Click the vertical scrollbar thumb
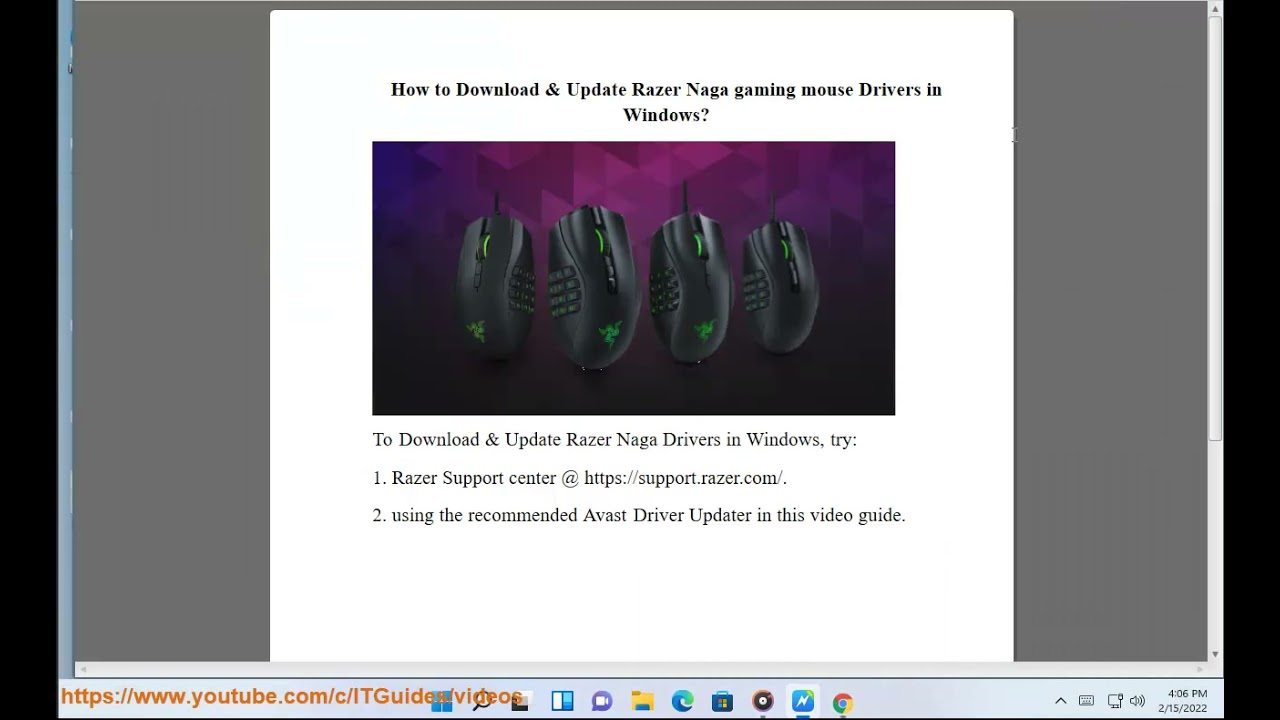 pos(1215,229)
